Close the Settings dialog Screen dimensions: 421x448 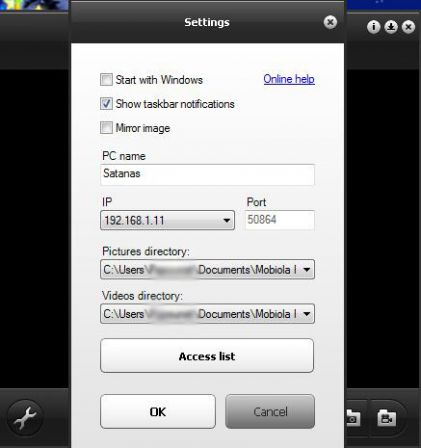(x=330, y=22)
